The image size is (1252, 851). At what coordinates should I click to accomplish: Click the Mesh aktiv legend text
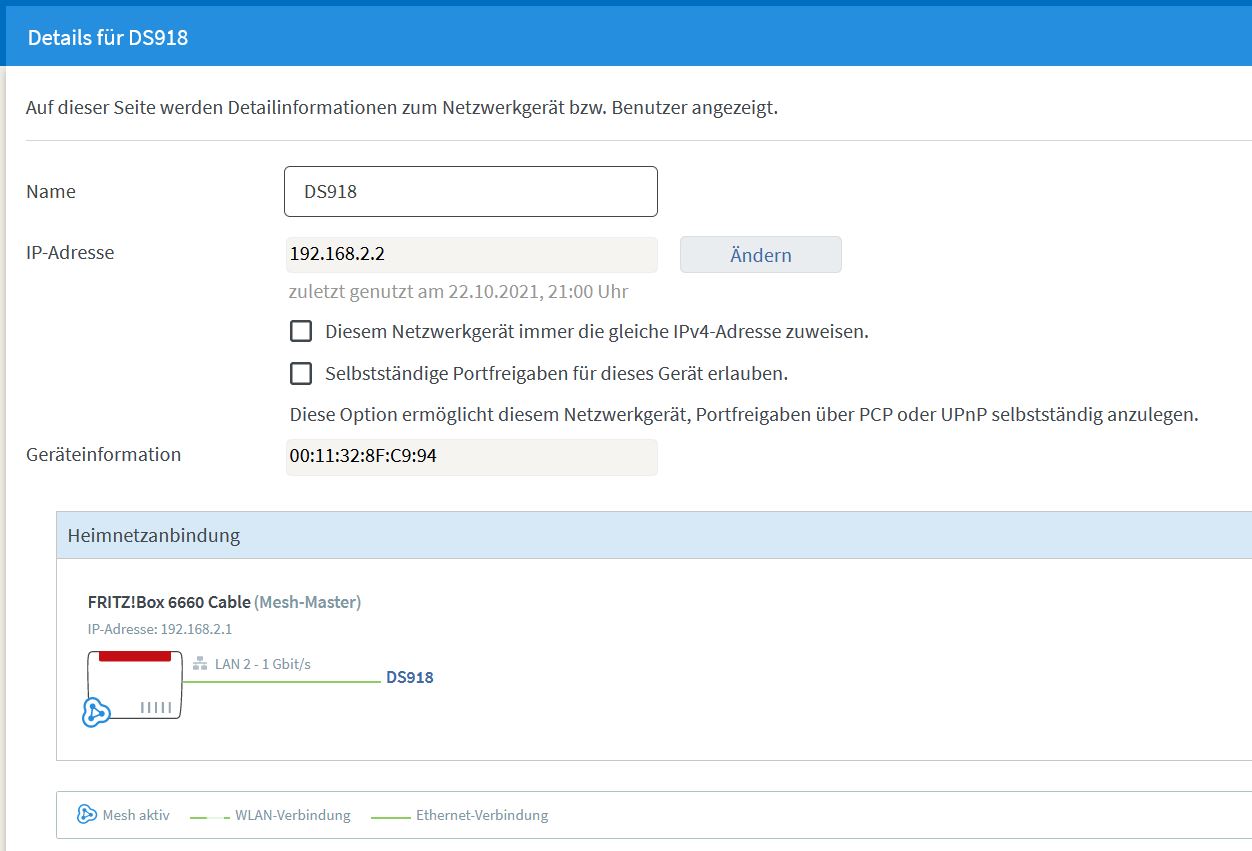[136, 815]
